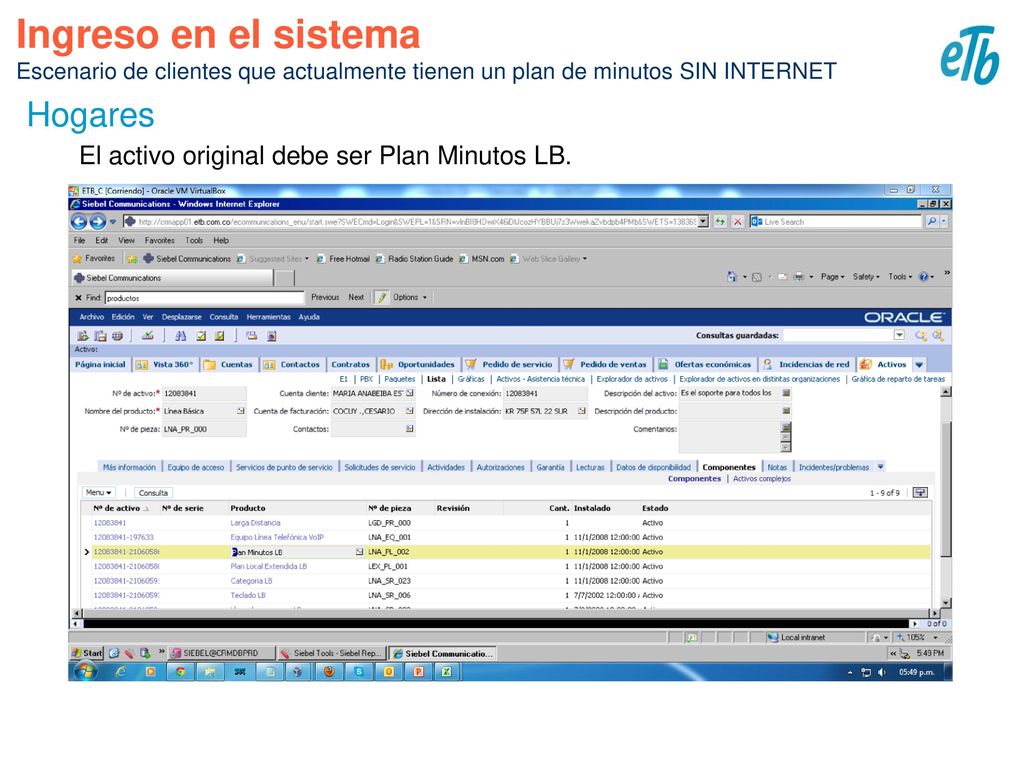Open the picker icon in the Plan Minutos LB cell
The height and width of the screenshot is (768, 1024).
359,552
